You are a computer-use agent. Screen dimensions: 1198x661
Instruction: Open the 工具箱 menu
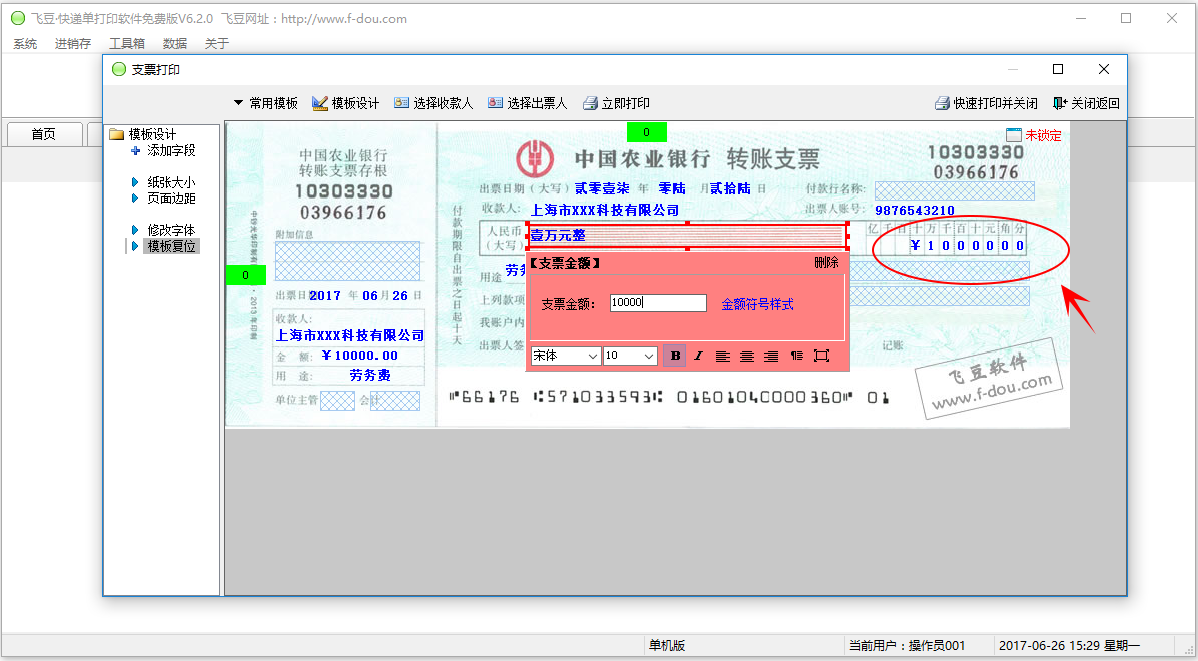pyautogui.click(x=127, y=44)
